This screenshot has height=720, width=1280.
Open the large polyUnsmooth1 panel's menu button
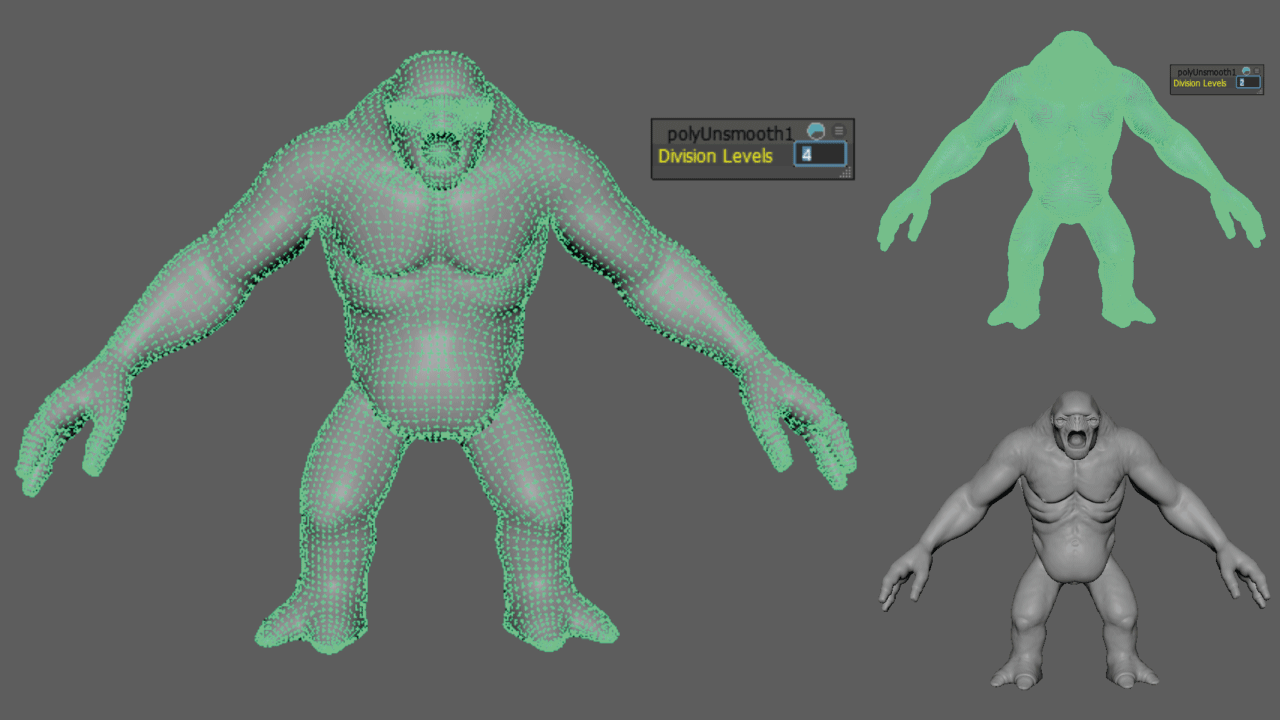839,131
